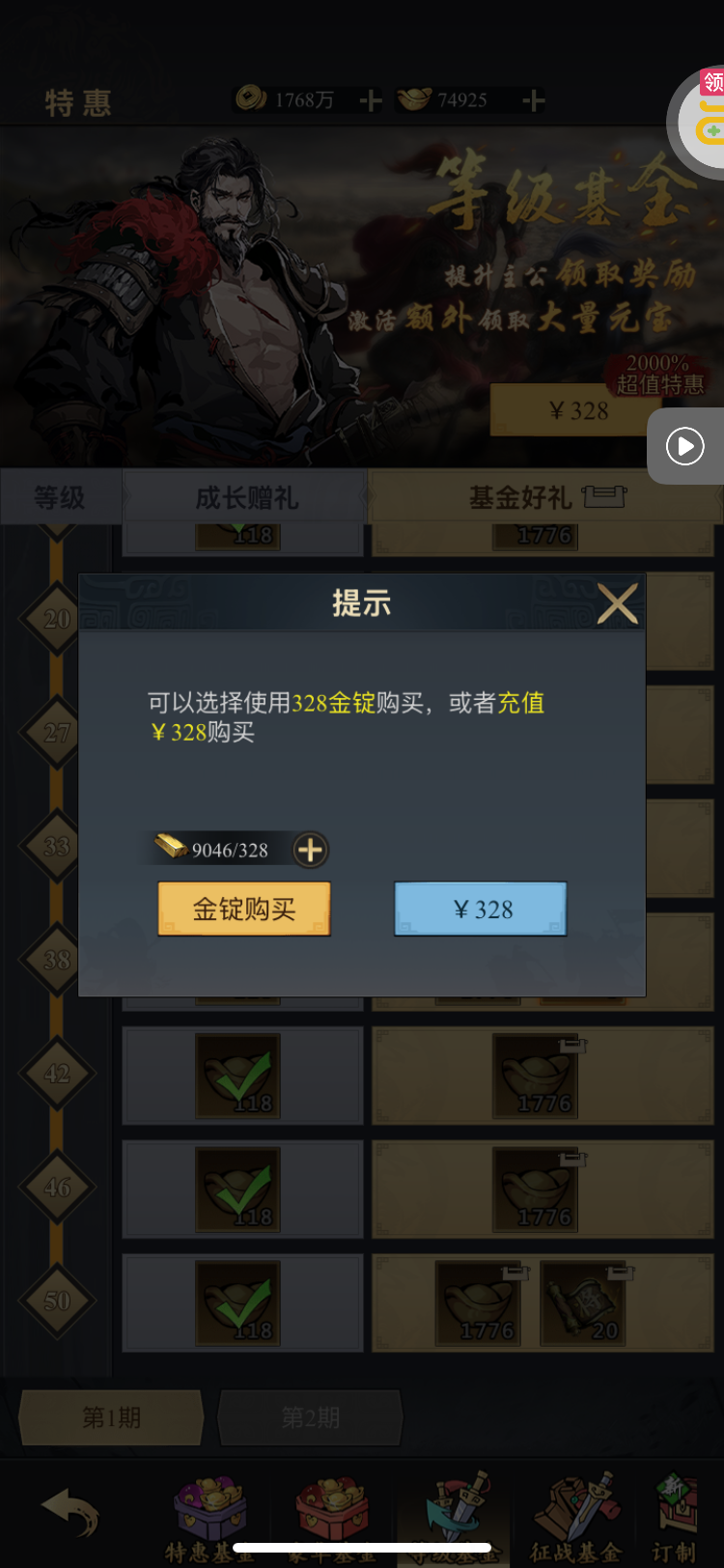Click the banner ¥328 price button
This screenshot has width=724, height=1568.
578,410
